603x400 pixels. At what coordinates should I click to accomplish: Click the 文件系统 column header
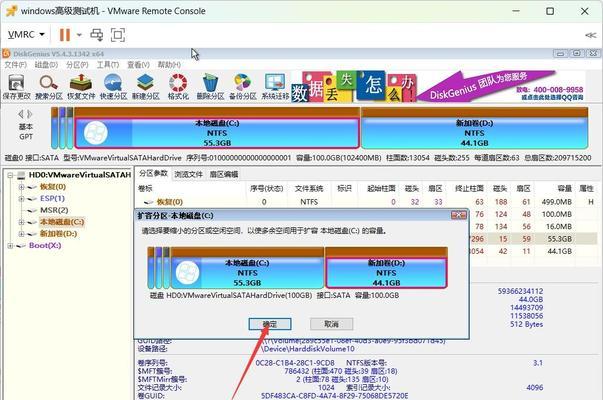click(x=309, y=188)
